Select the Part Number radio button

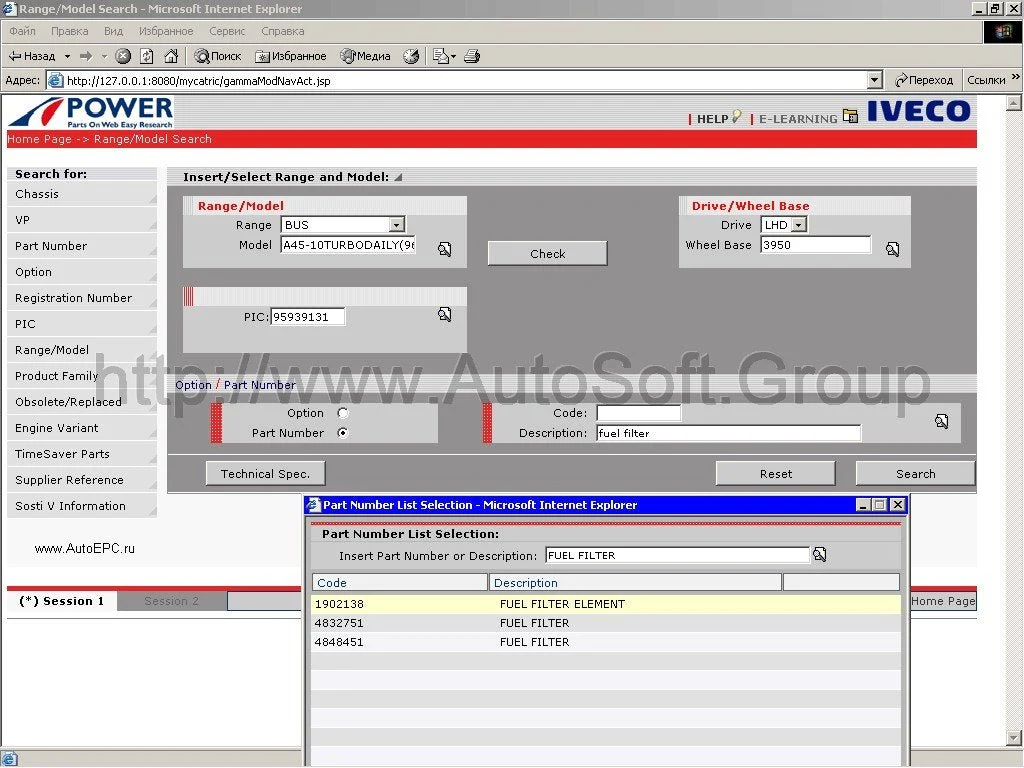[x=343, y=433]
